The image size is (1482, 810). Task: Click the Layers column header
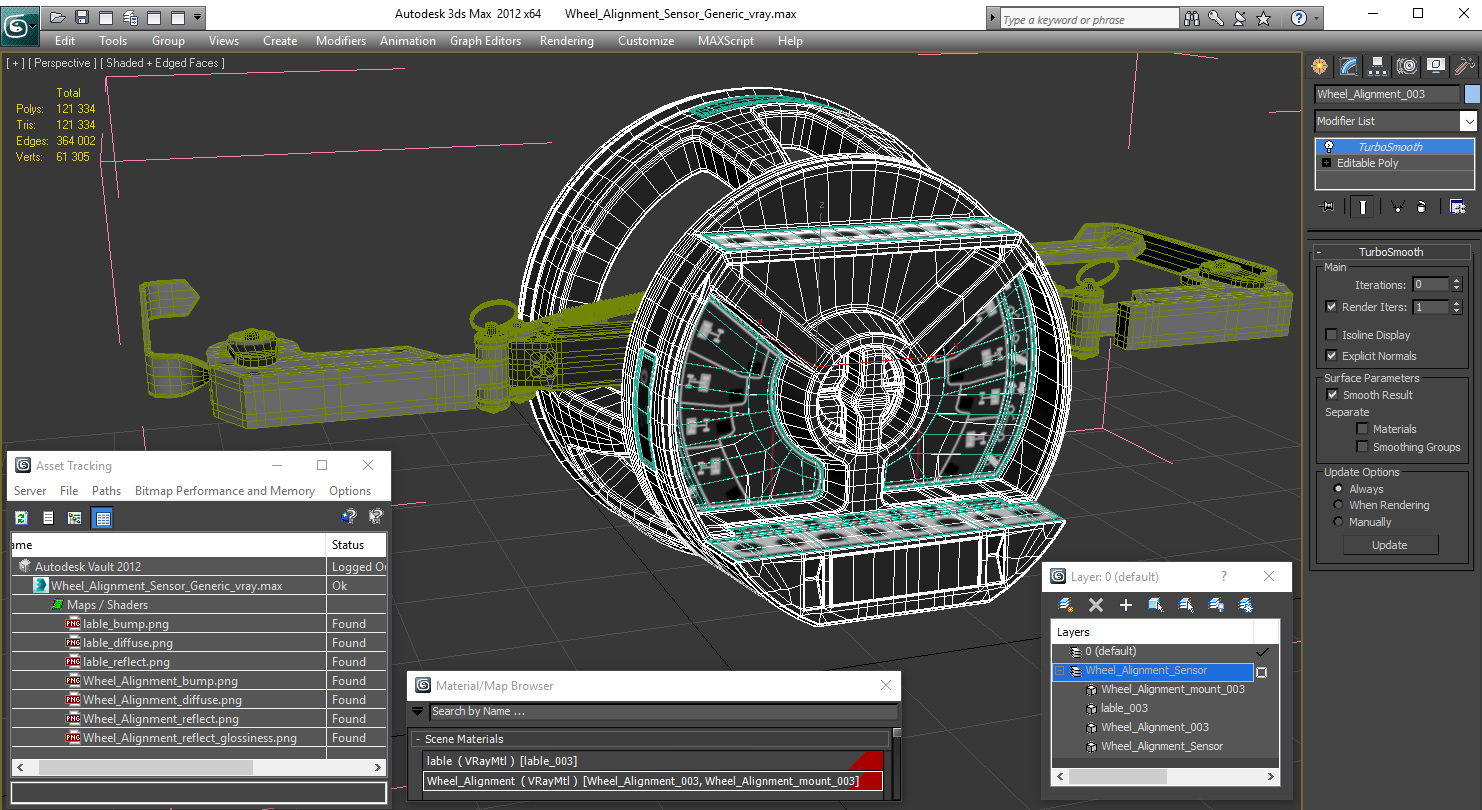(x=1153, y=632)
